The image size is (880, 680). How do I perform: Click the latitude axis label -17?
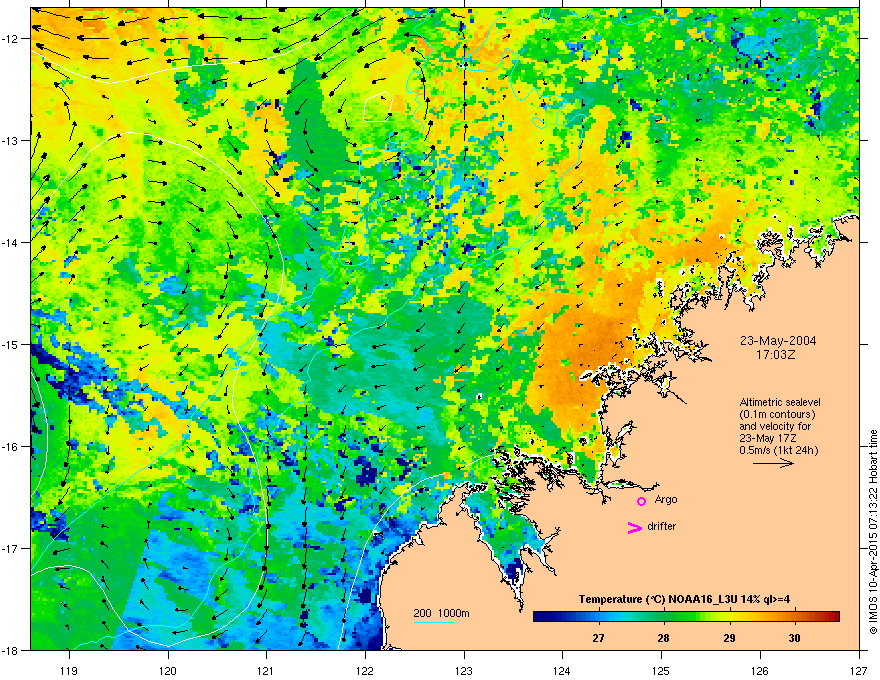tap(11, 548)
